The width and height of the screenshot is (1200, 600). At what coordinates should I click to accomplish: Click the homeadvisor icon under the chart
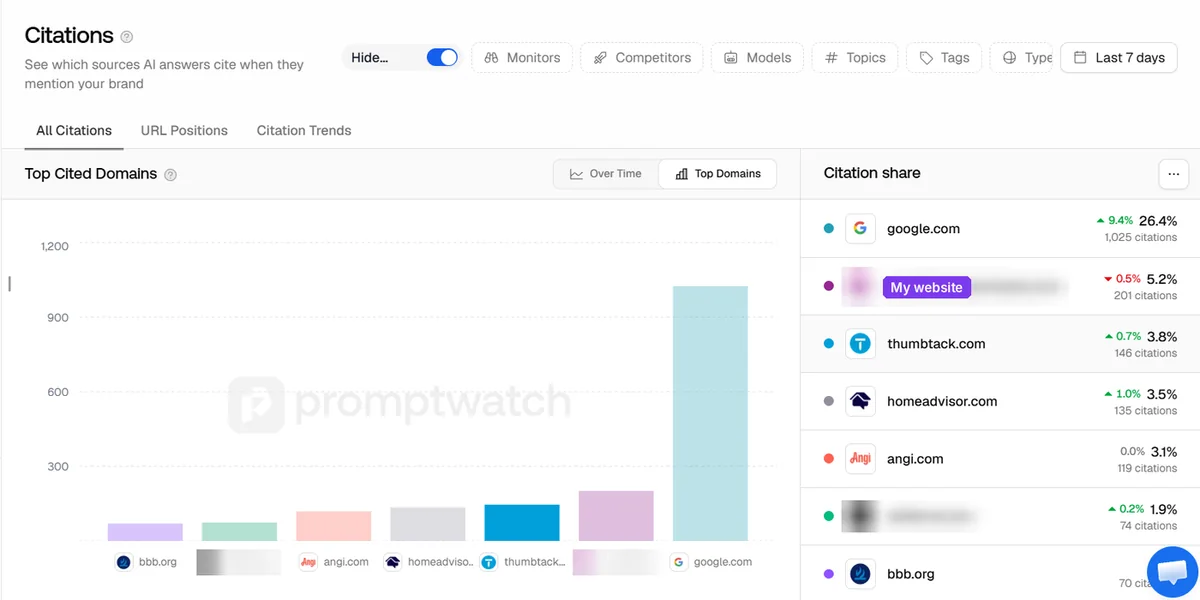click(393, 562)
